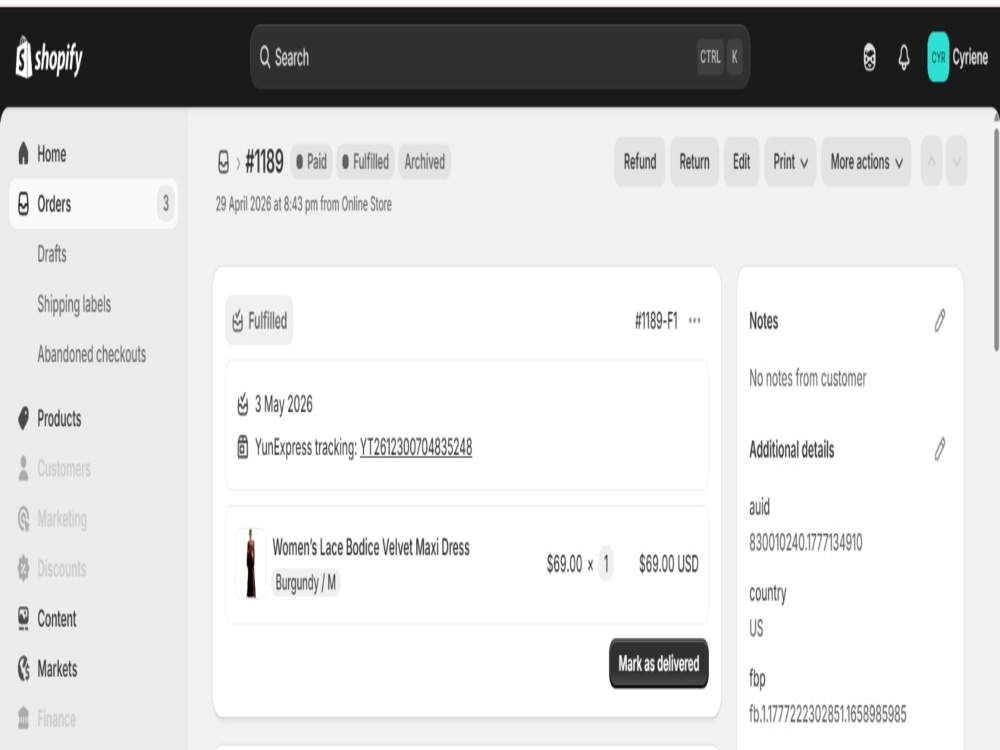1000x750 pixels.
Task: Click the search magnifier icon
Action: point(265,57)
